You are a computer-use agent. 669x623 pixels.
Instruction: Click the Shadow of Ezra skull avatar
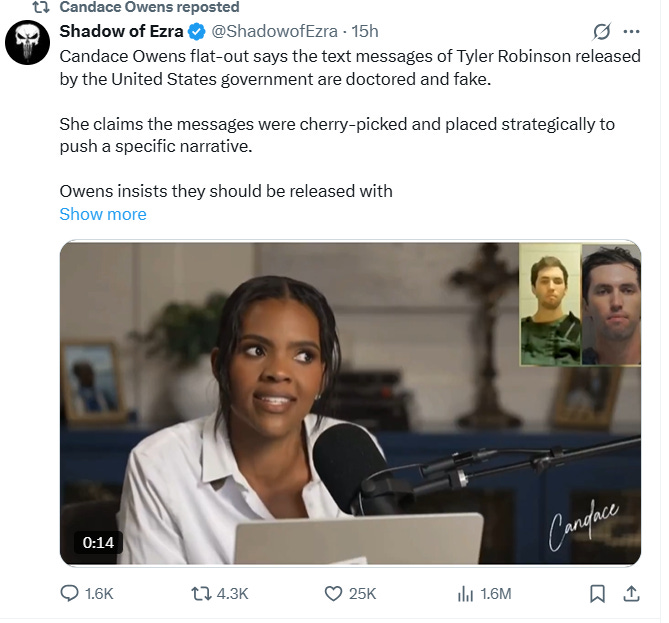click(27, 42)
